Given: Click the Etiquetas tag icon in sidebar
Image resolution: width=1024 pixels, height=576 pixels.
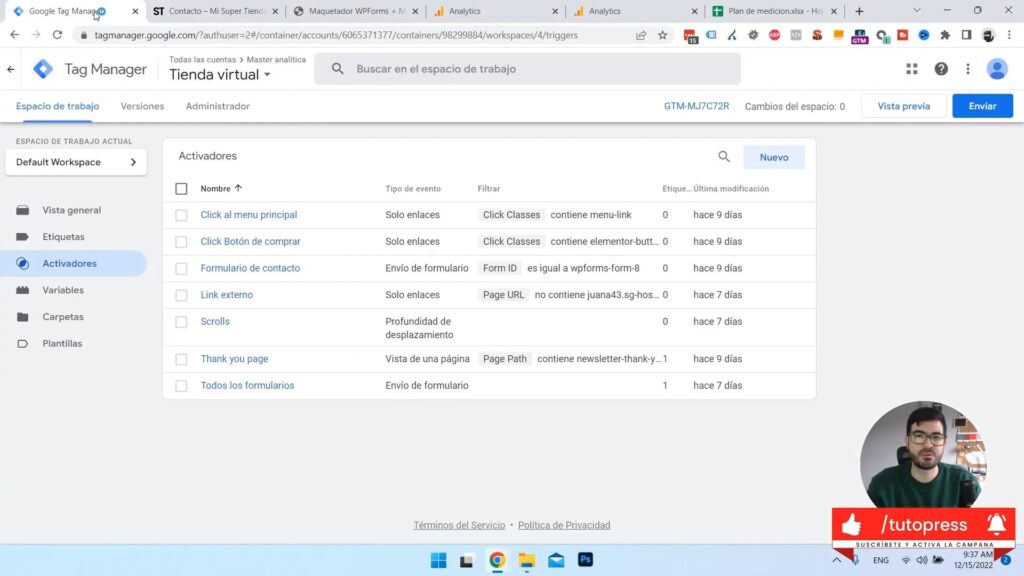Looking at the screenshot, I should [x=23, y=237].
